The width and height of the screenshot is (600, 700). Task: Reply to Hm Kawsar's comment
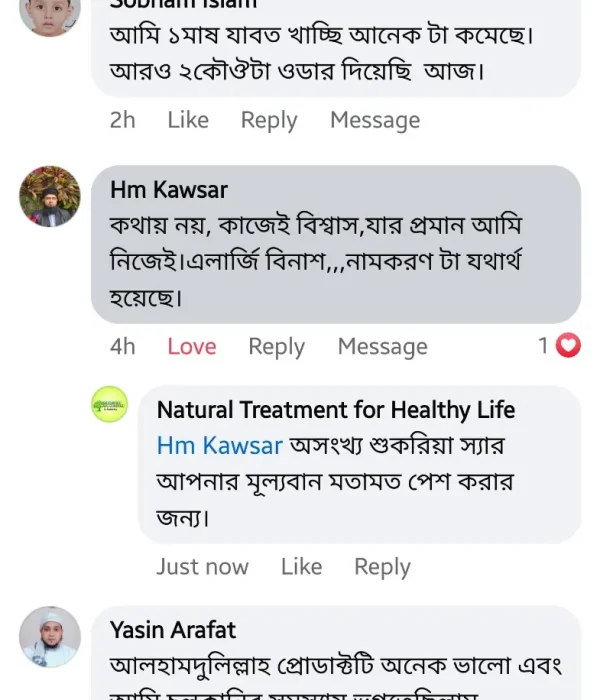click(276, 346)
